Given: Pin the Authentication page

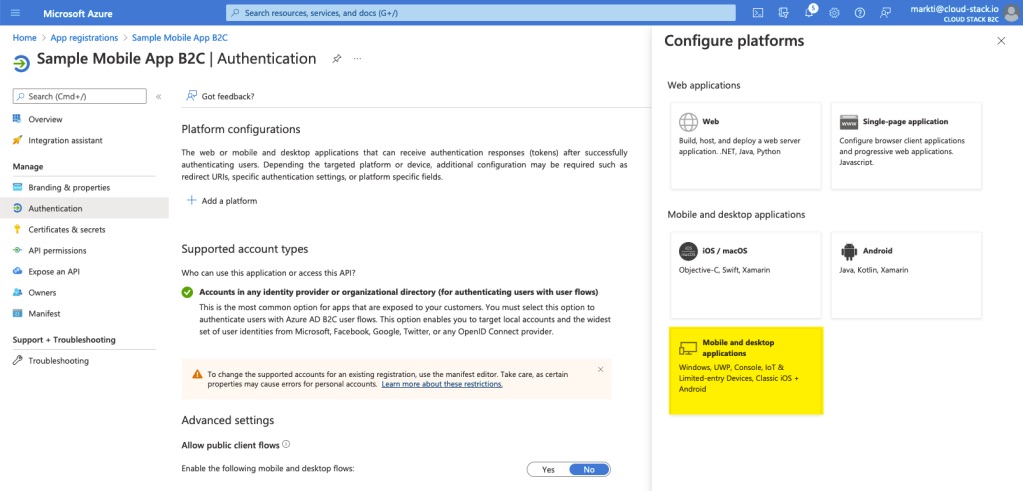Looking at the screenshot, I should [x=336, y=59].
